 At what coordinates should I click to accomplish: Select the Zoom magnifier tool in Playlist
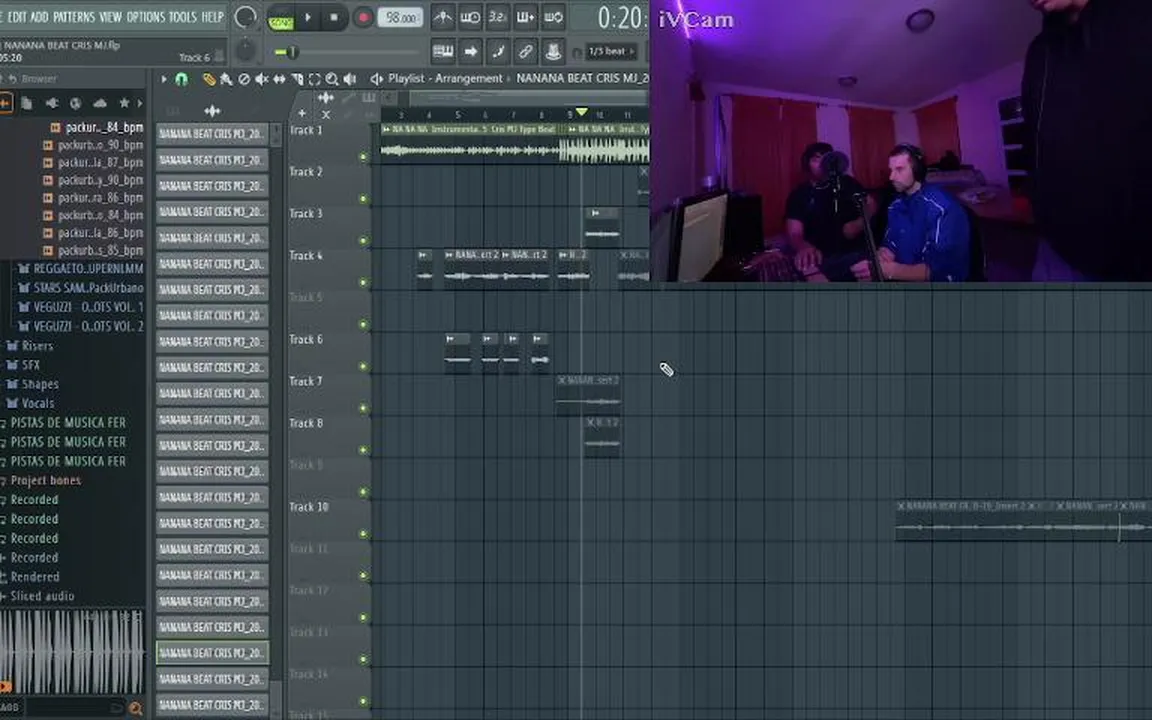pos(332,79)
